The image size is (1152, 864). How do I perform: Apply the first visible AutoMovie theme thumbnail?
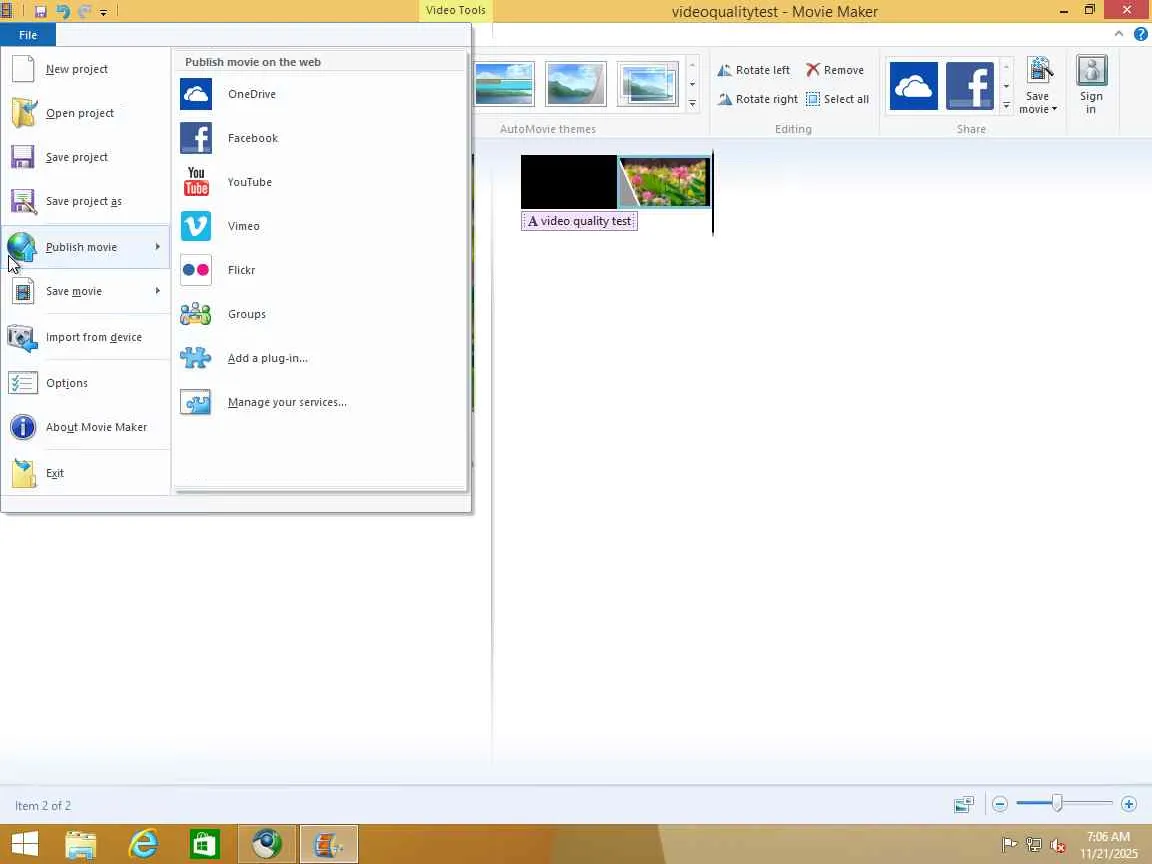tap(504, 84)
